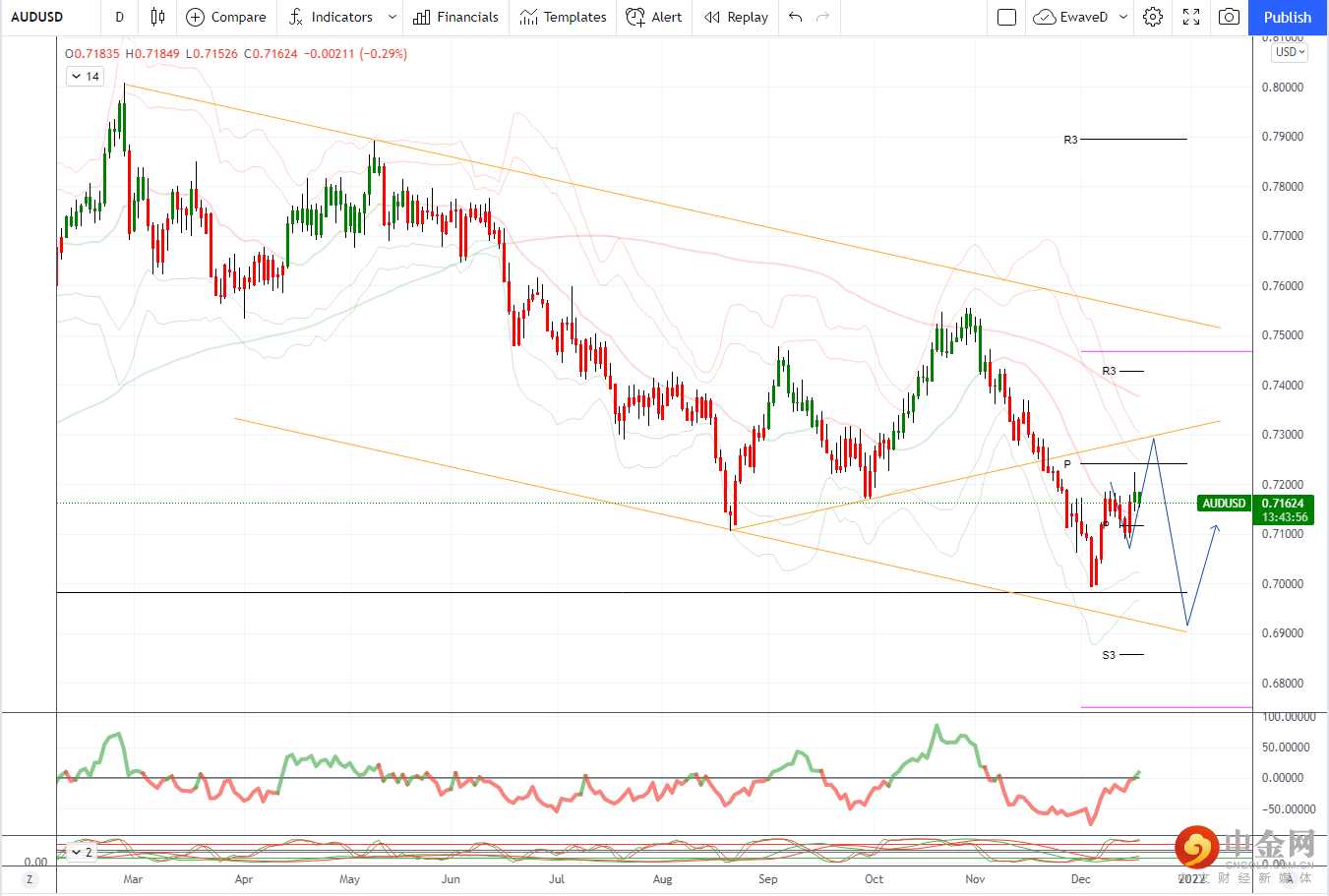Click the Z timezone button
The image size is (1329, 896).
(x=30, y=879)
